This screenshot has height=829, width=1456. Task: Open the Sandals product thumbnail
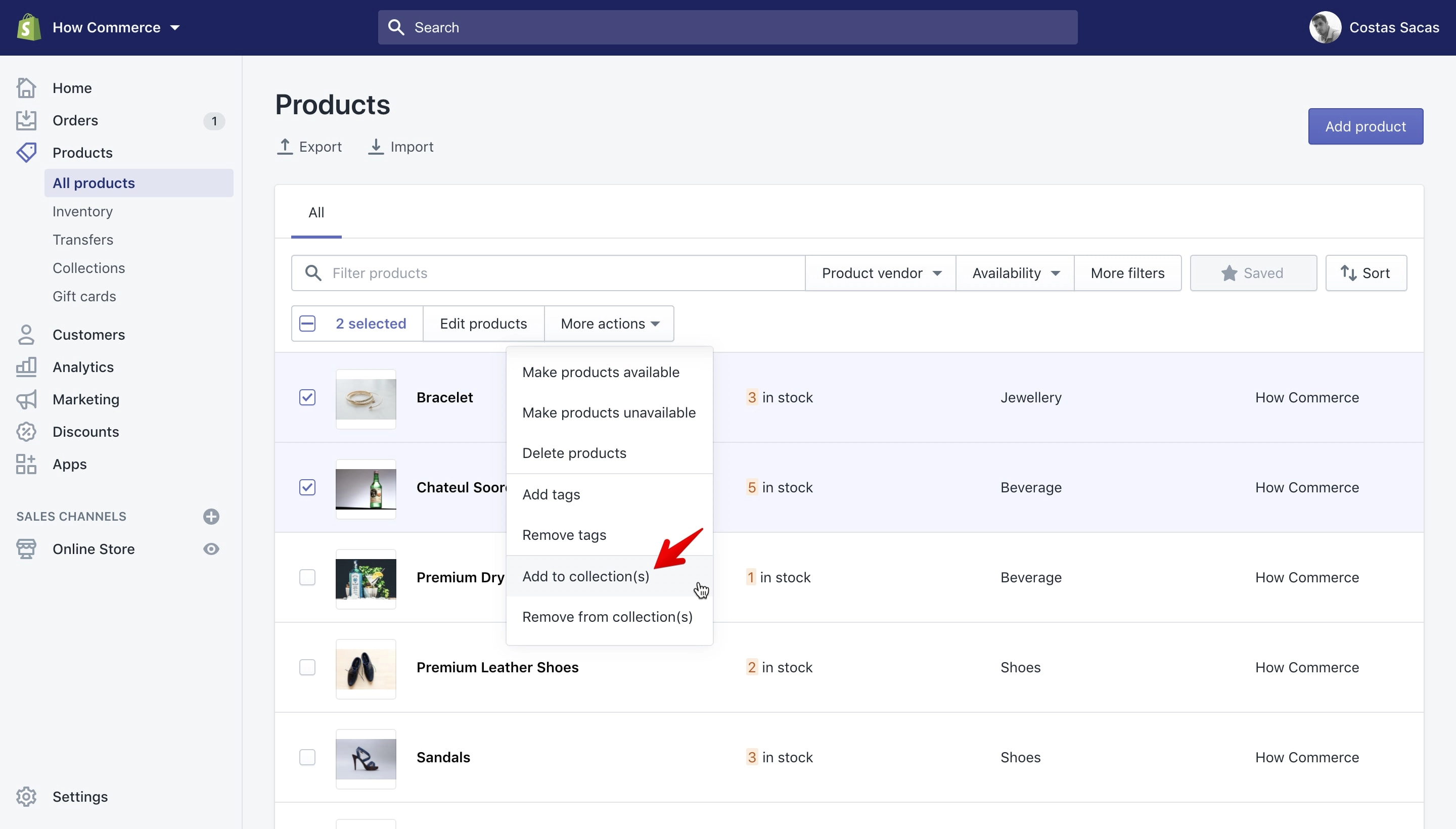click(366, 759)
